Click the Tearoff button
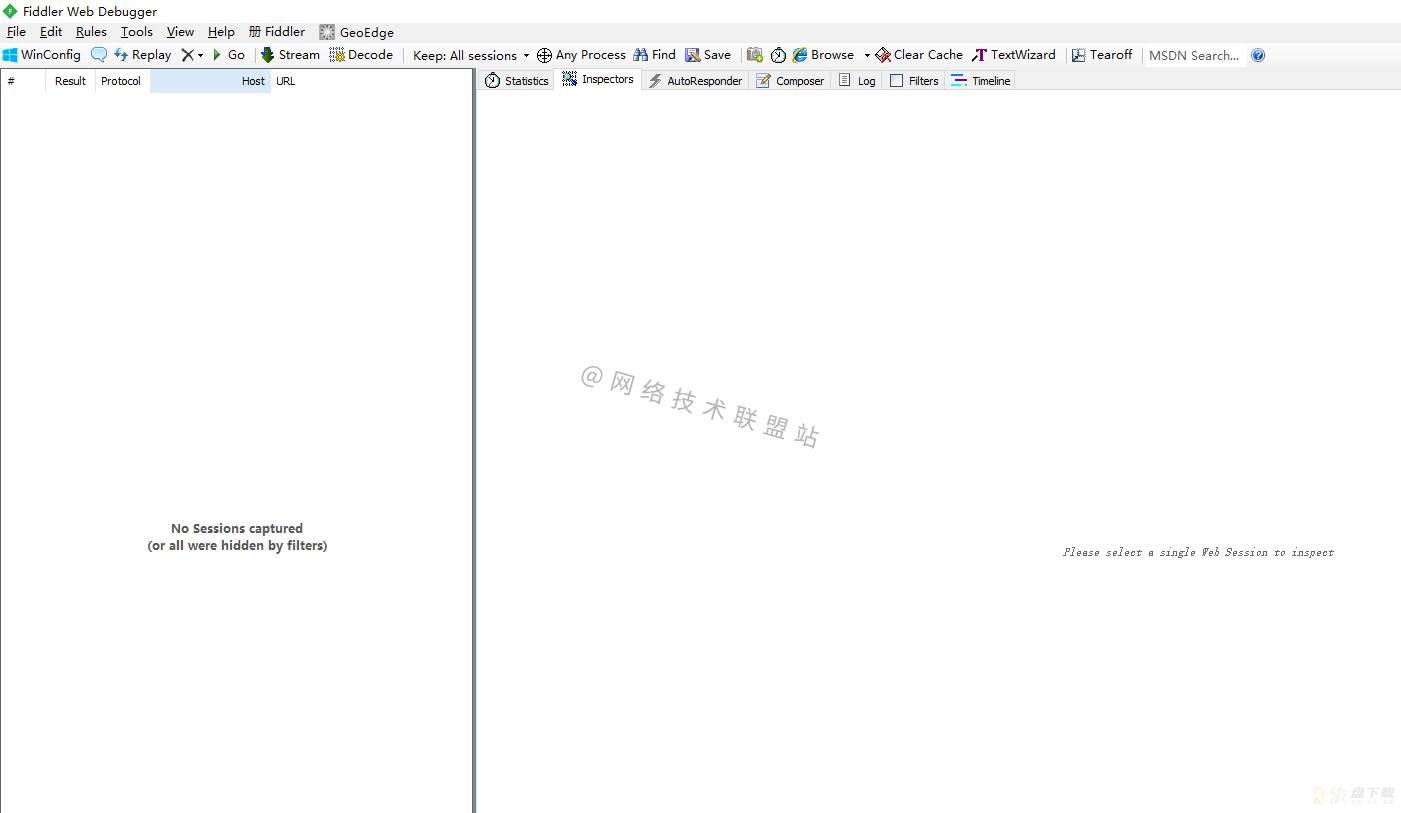The height and width of the screenshot is (813, 1401). [1102, 55]
